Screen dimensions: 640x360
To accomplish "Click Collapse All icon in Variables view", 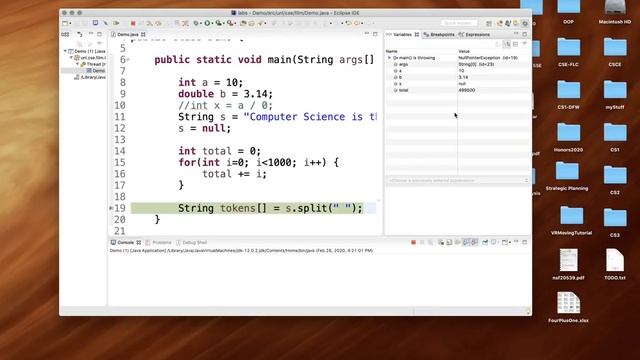I will pos(516,44).
